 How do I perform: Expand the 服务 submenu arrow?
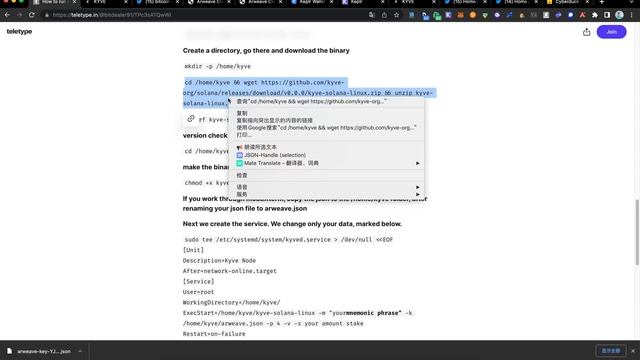(418, 194)
